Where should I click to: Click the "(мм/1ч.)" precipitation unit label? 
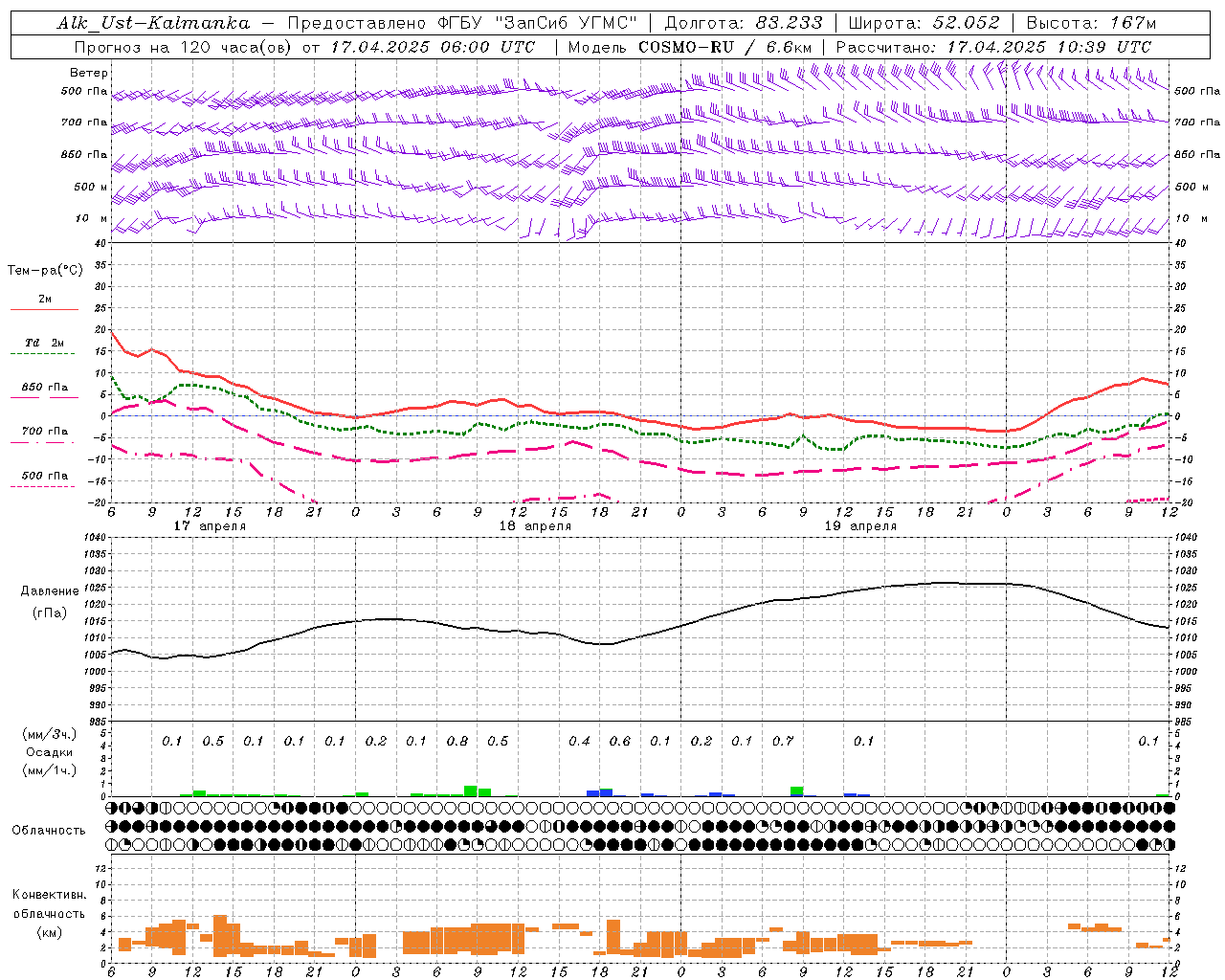click(x=49, y=770)
